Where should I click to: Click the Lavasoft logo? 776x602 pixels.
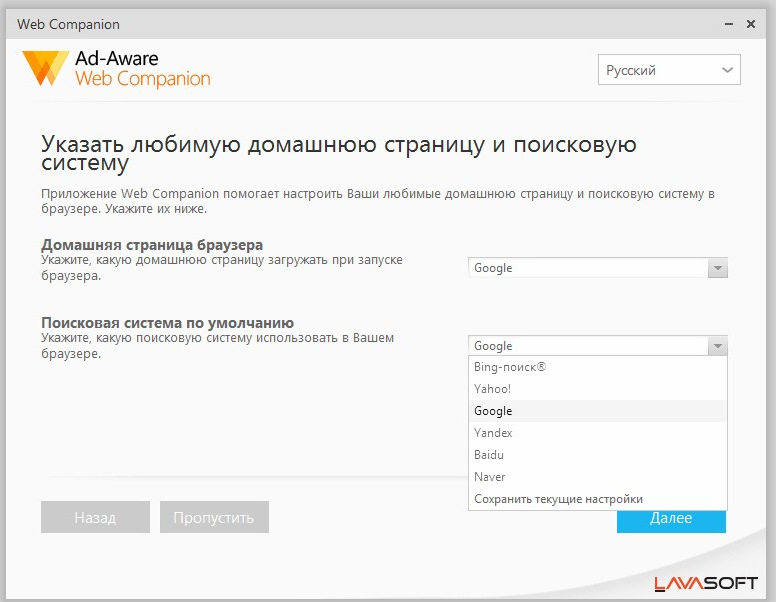(706, 584)
